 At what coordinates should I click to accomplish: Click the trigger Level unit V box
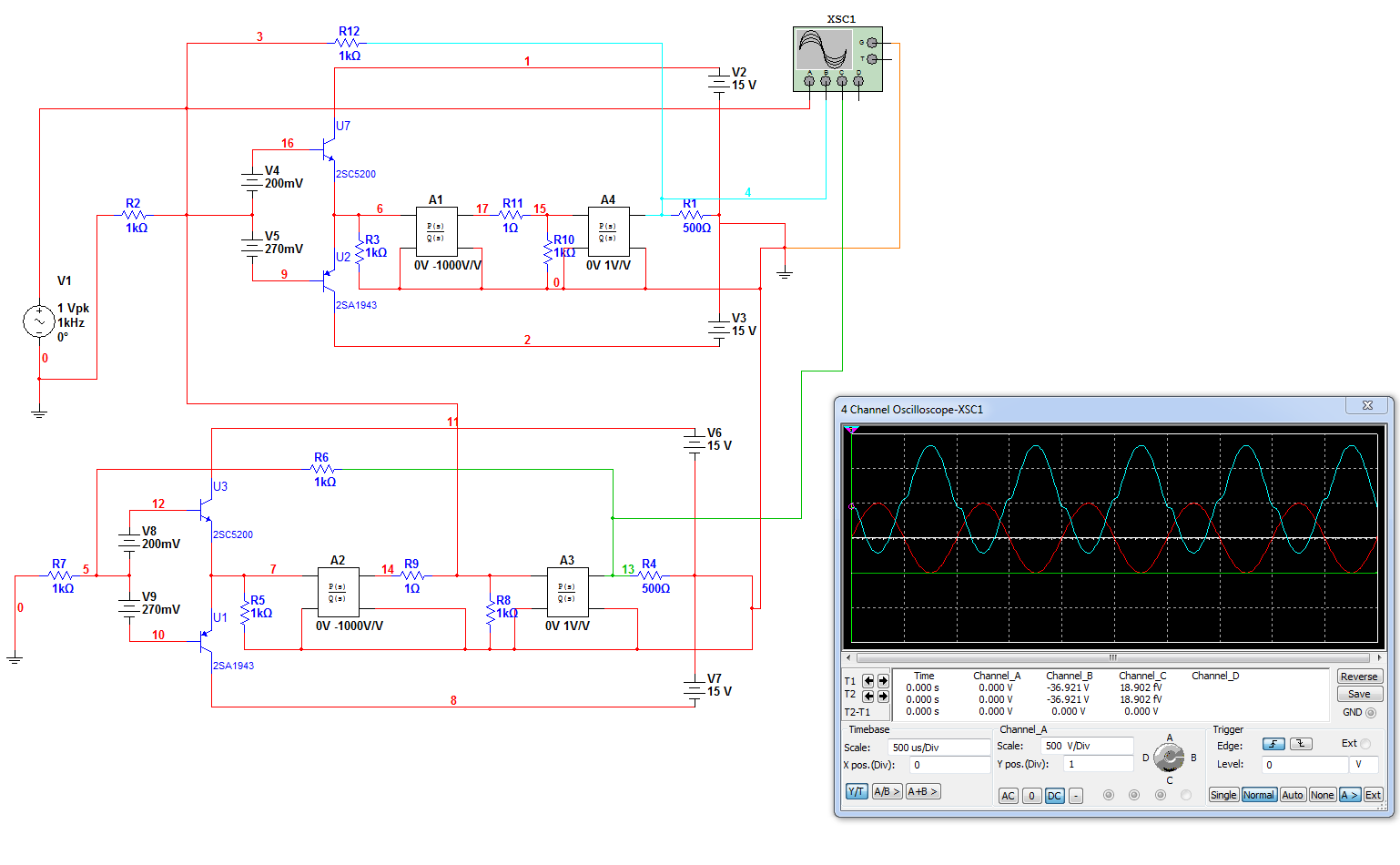[1364, 765]
